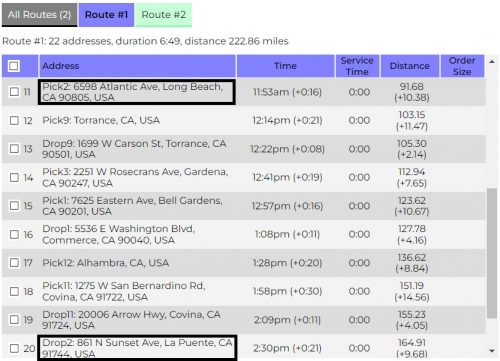Switch to the Route #2 tab
The height and width of the screenshot is (361, 500).
tap(163, 15)
